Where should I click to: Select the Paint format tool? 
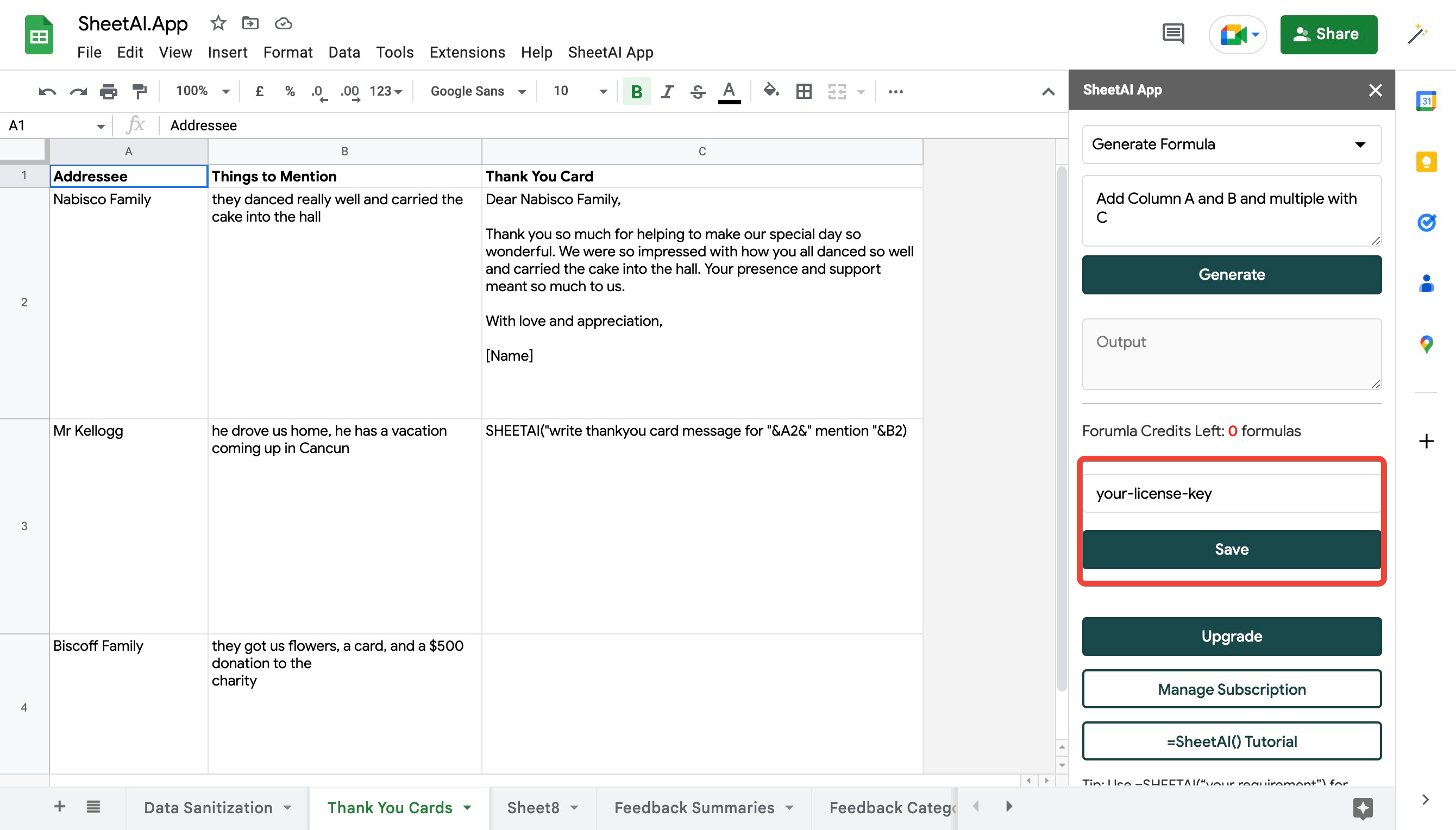click(x=139, y=91)
